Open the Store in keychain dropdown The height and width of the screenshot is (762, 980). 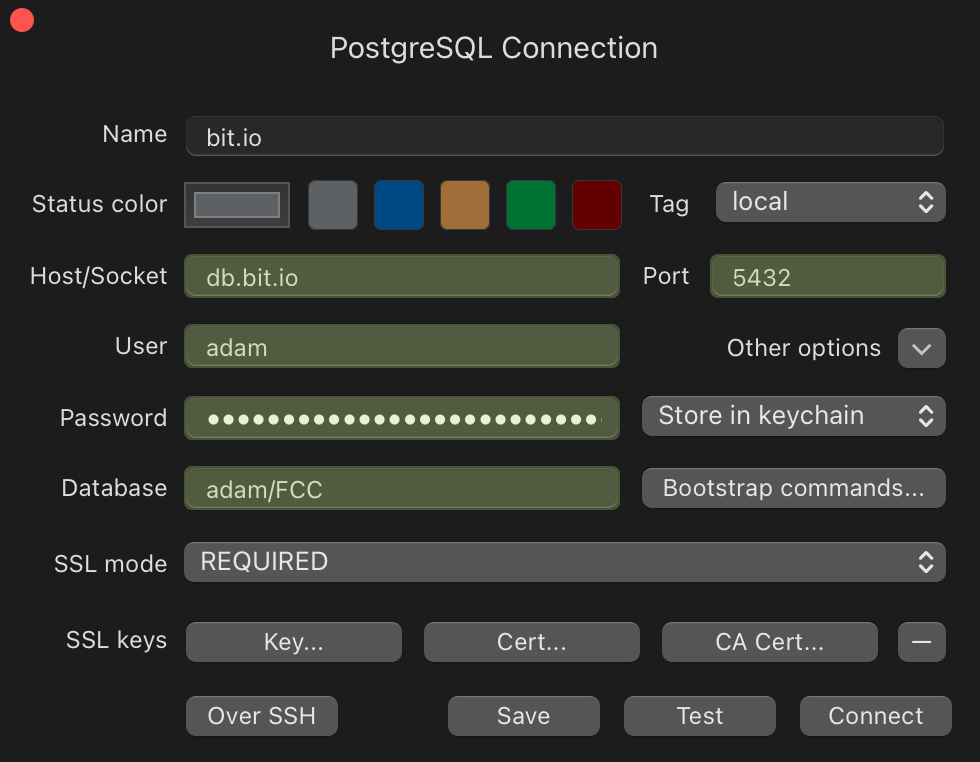794,416
